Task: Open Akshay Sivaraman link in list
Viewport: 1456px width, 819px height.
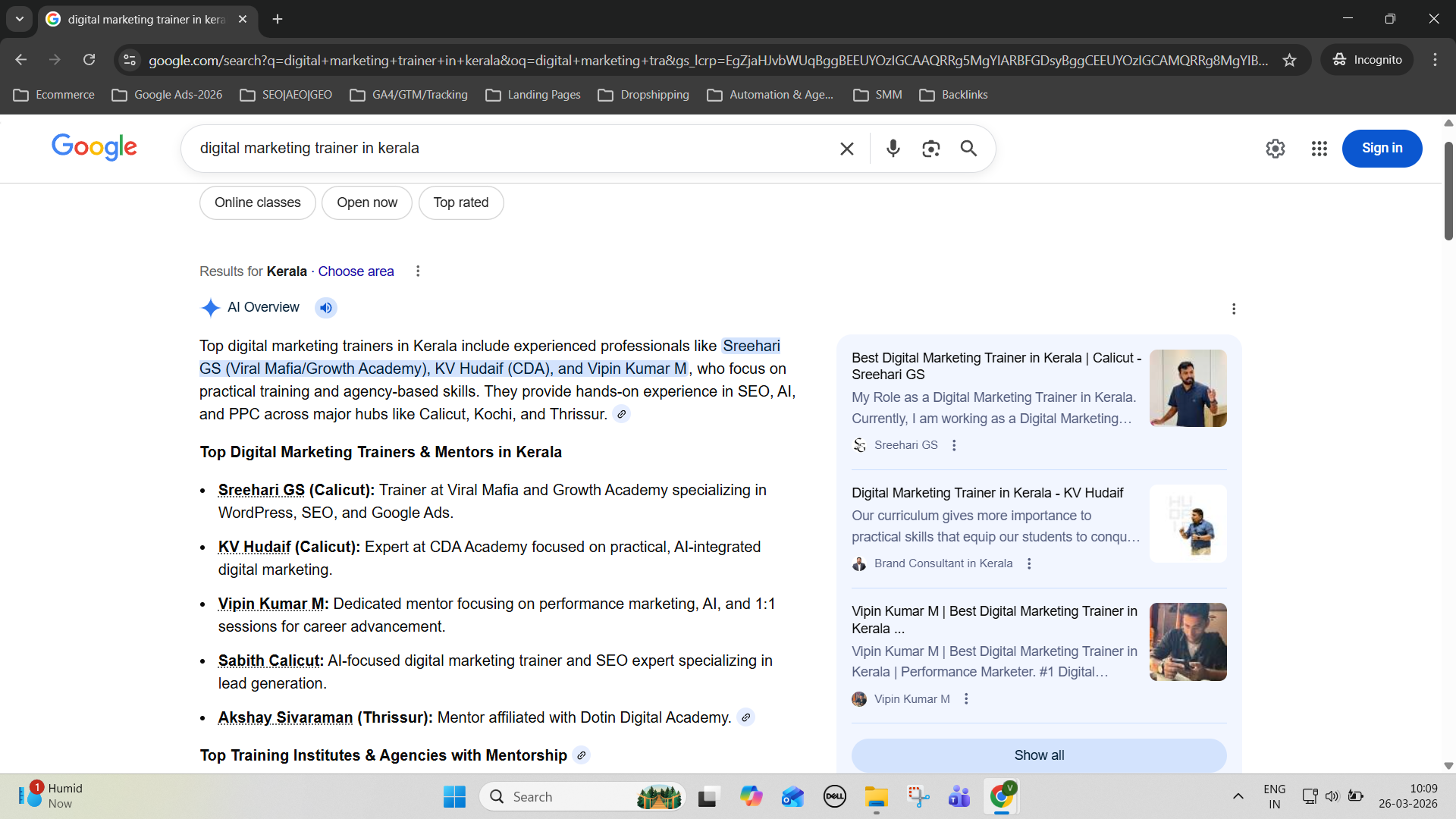Action: click(x=285, y=717)
